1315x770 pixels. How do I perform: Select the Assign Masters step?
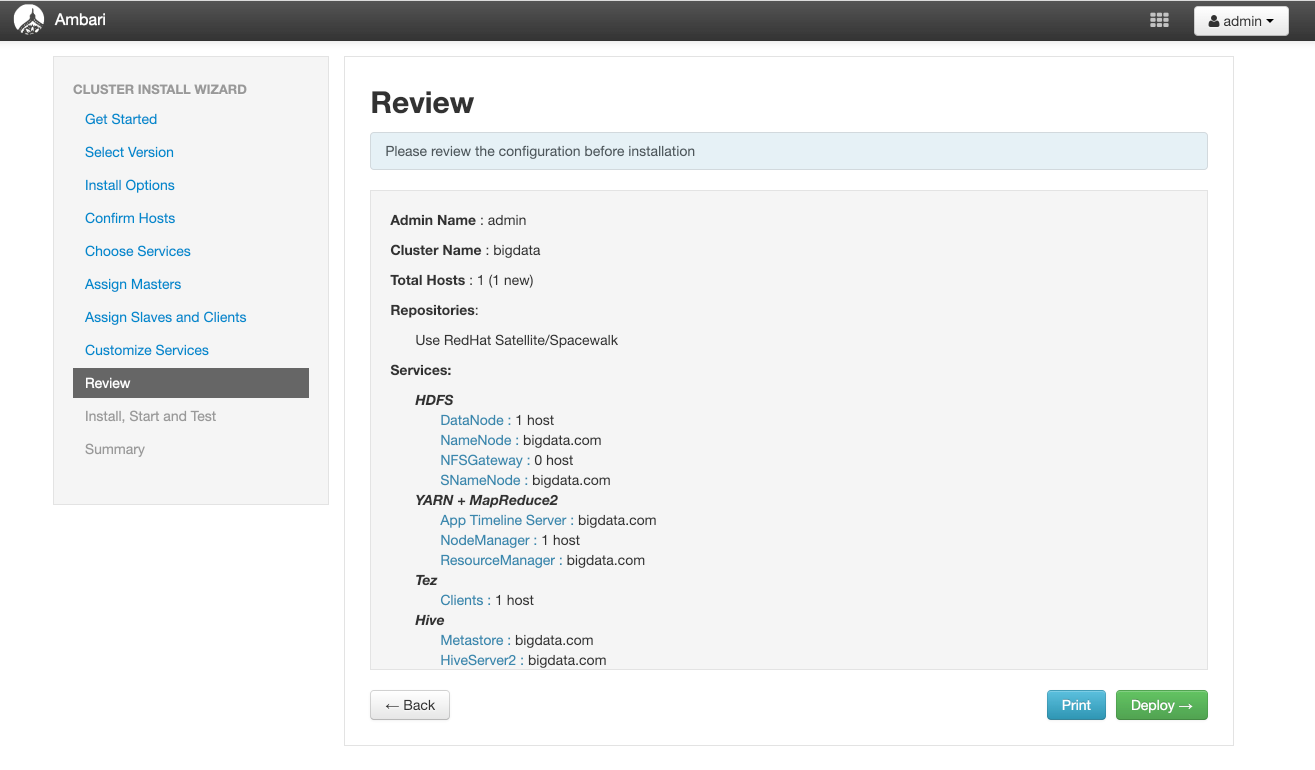pos(132,284)
